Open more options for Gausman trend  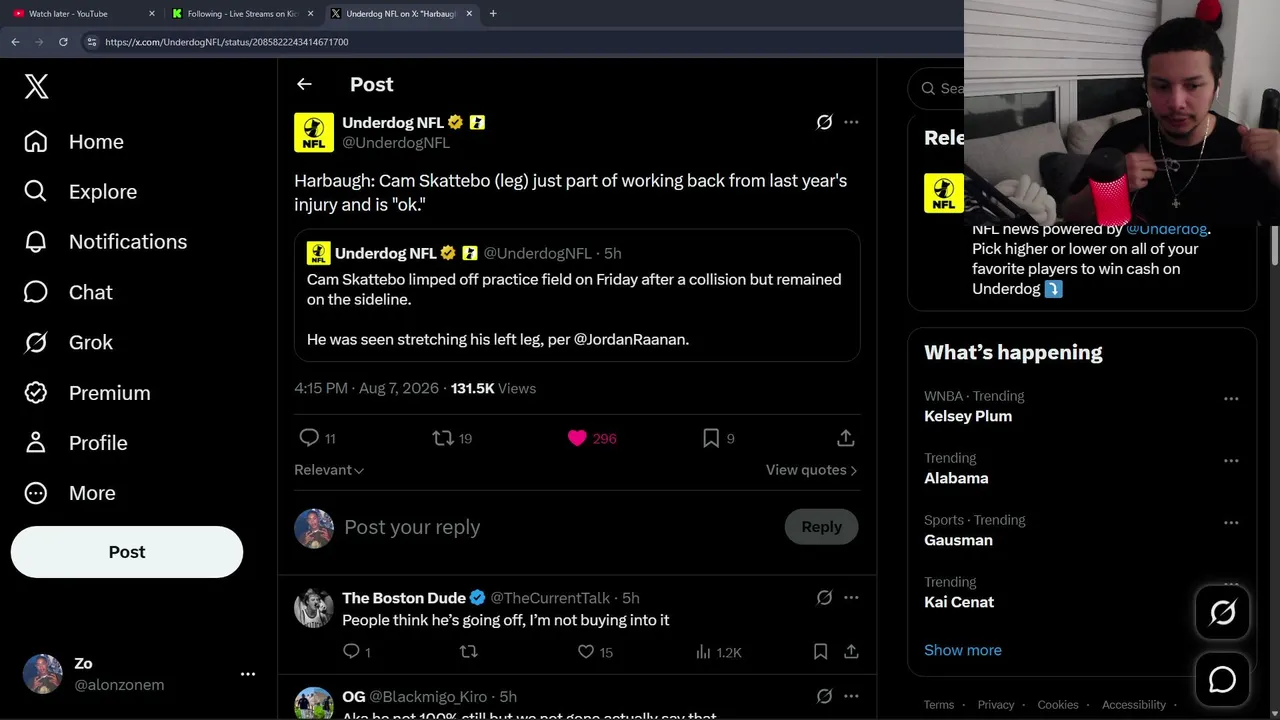pos(1231,522)
